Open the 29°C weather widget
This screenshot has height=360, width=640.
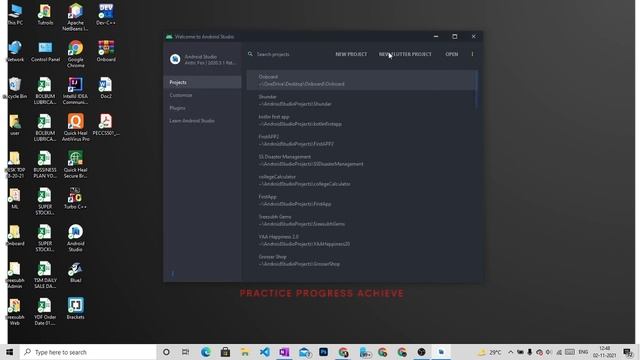(489, 352)
